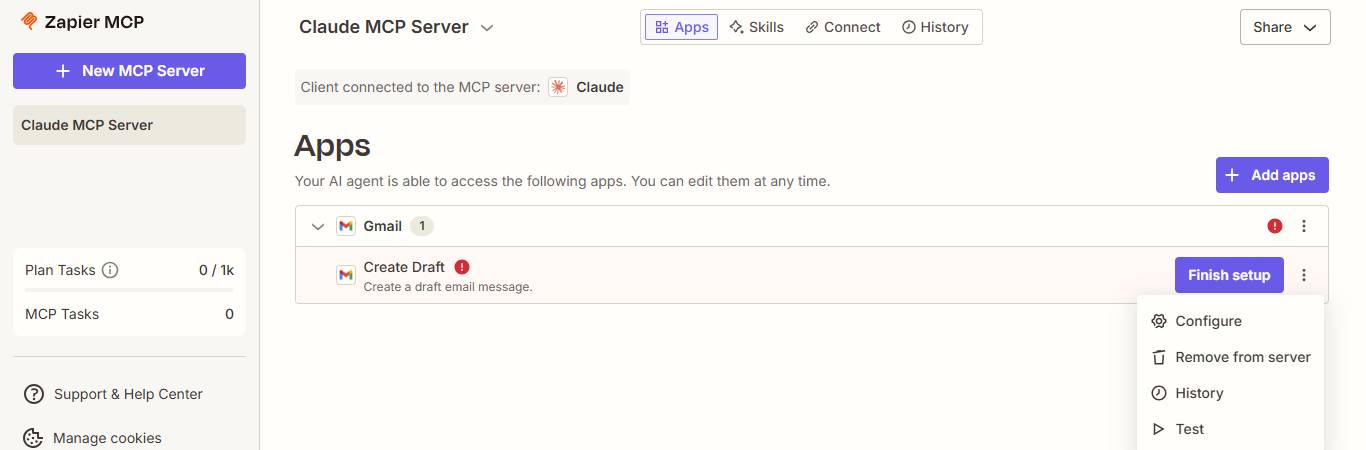The image size is (1366, 450).
Task: Click the cookie icon in sidebar
Action: pos(33,438)
